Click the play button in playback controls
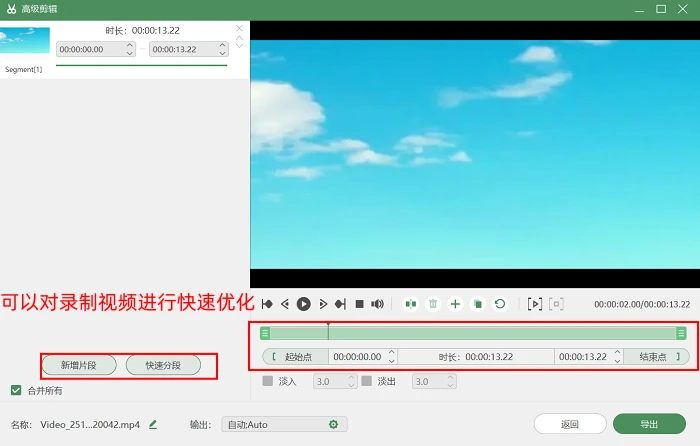The image size is (700, 446). (x=304, y=304)
